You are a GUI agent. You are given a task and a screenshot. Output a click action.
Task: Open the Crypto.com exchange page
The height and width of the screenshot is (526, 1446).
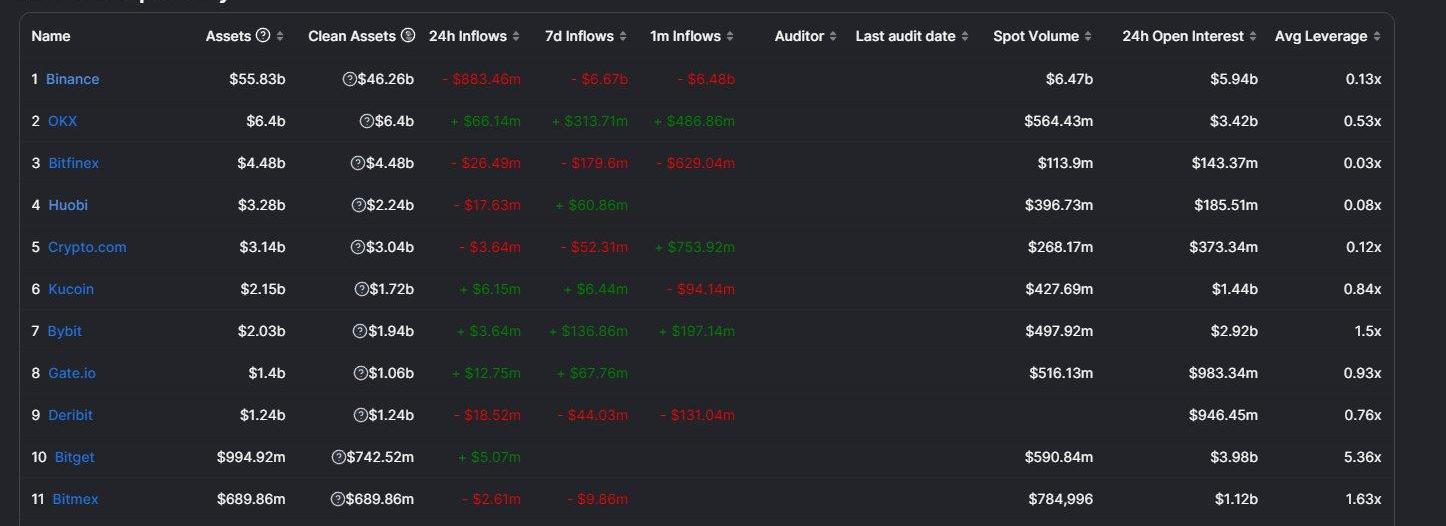(x=87, y=247)
